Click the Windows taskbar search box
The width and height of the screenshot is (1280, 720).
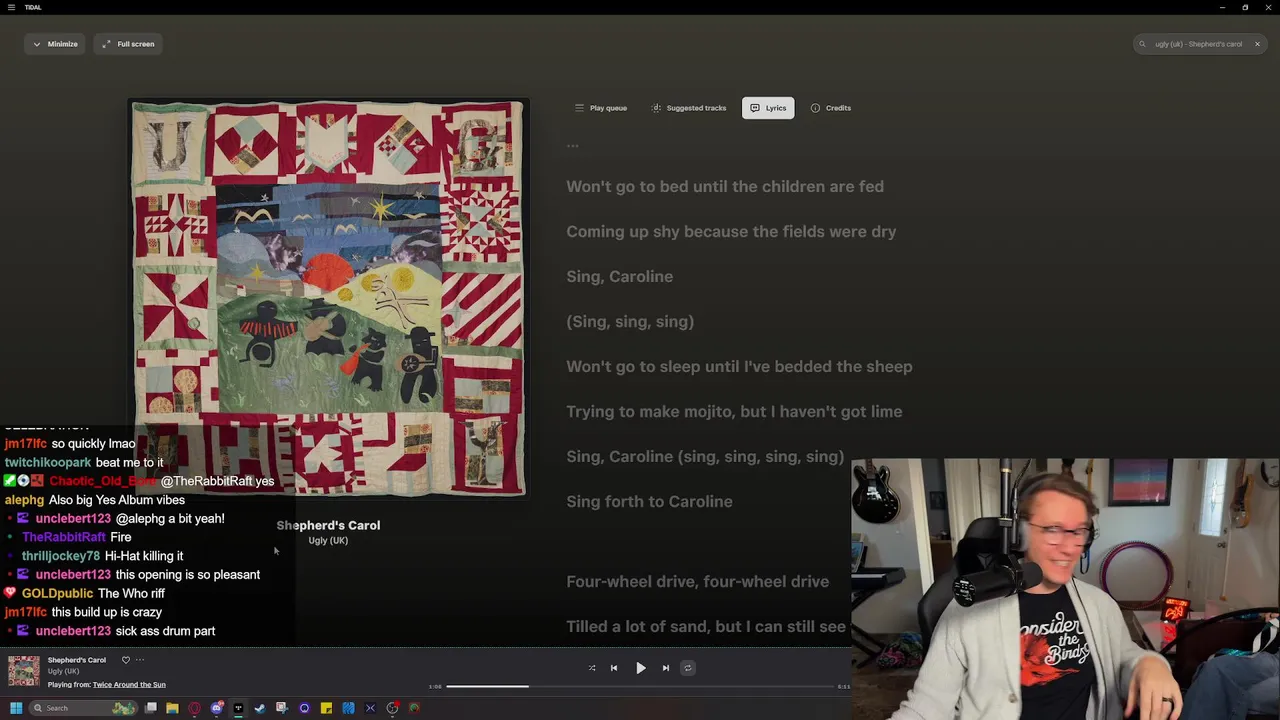pos(82,708)
